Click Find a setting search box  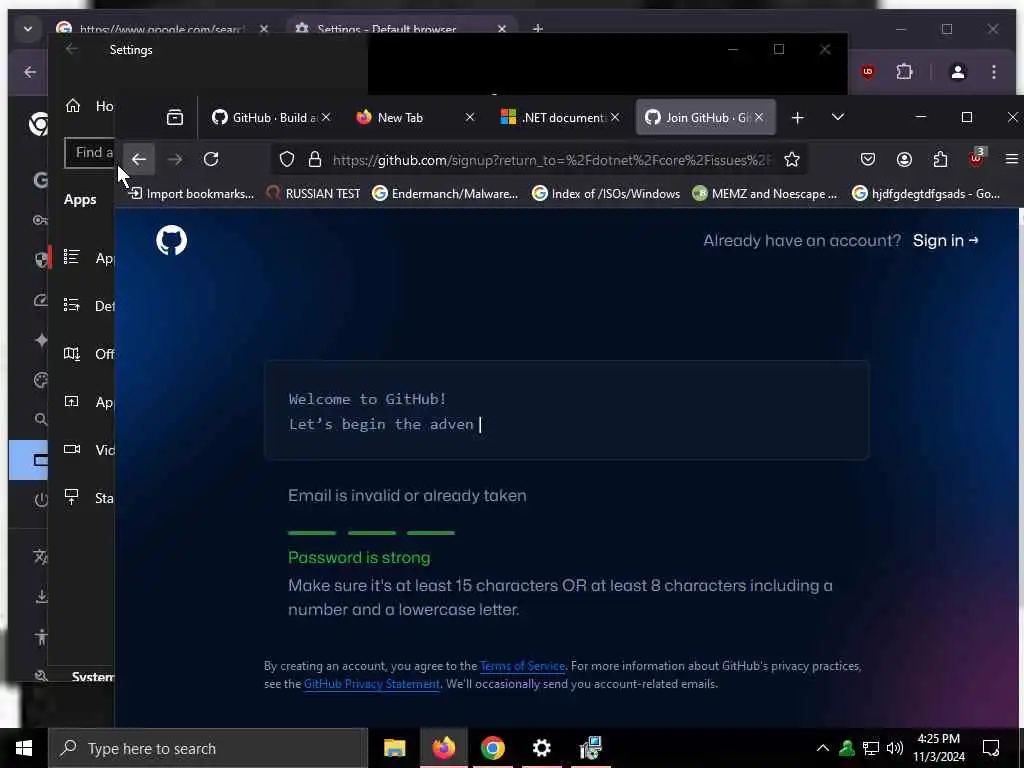coord(90,153)
